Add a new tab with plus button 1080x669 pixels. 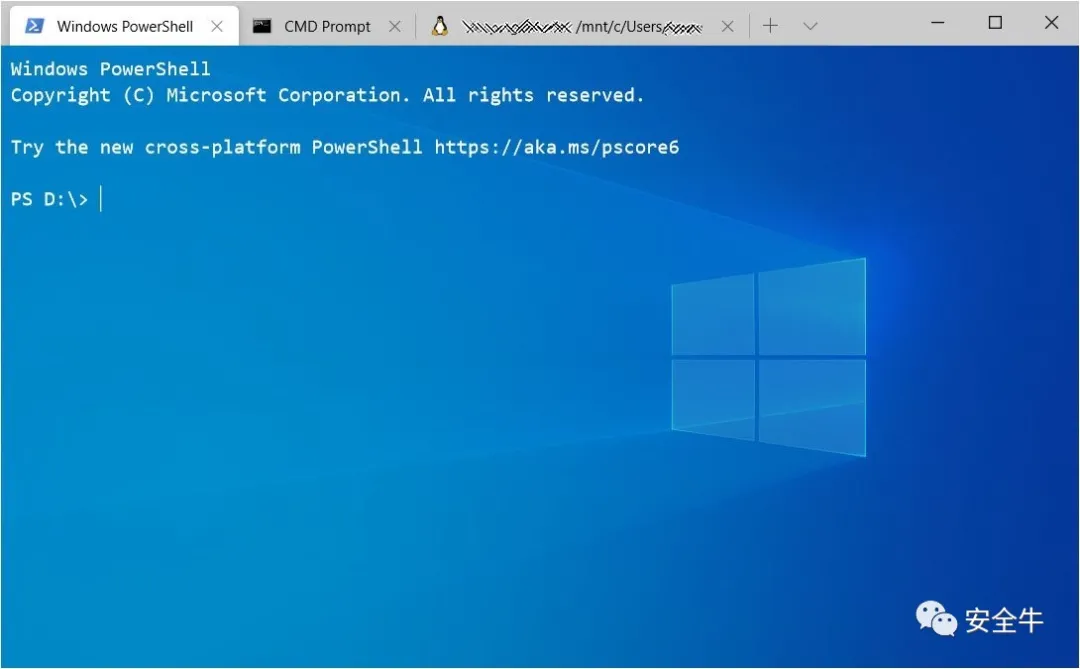pos(770,26)
